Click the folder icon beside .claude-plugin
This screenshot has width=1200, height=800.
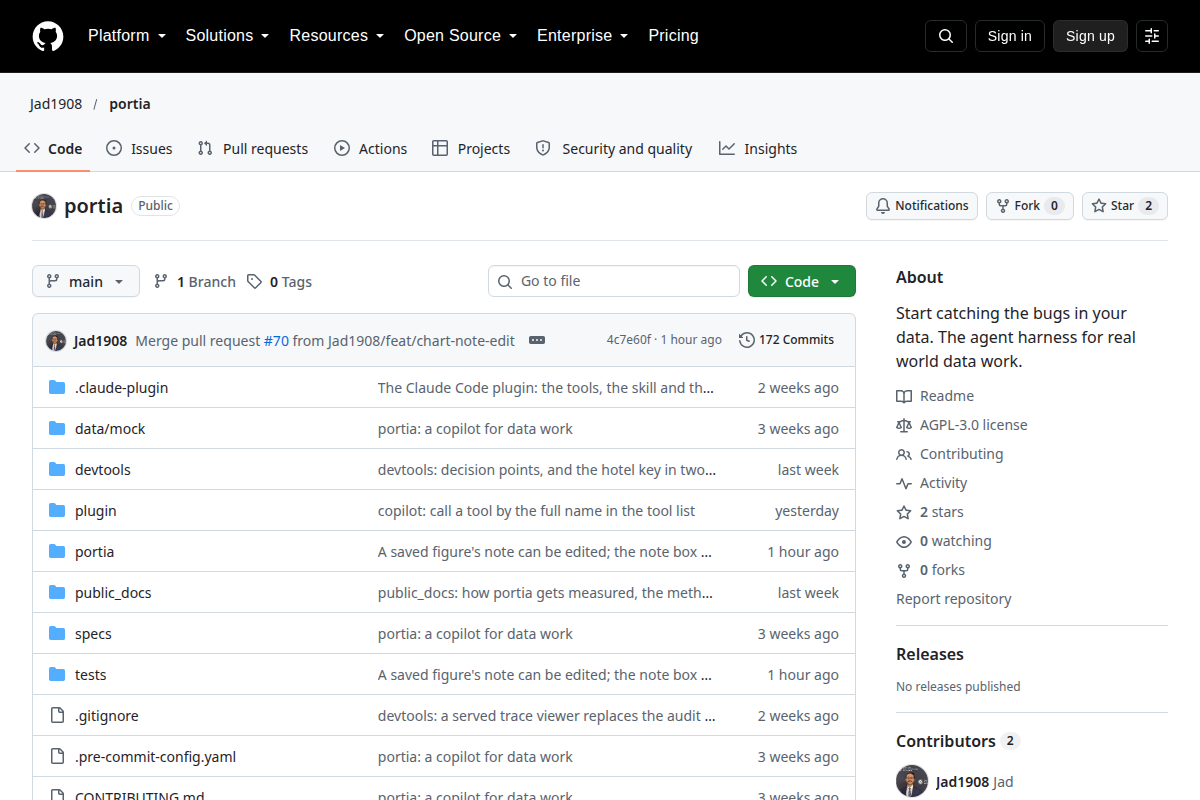click(57, 388)
